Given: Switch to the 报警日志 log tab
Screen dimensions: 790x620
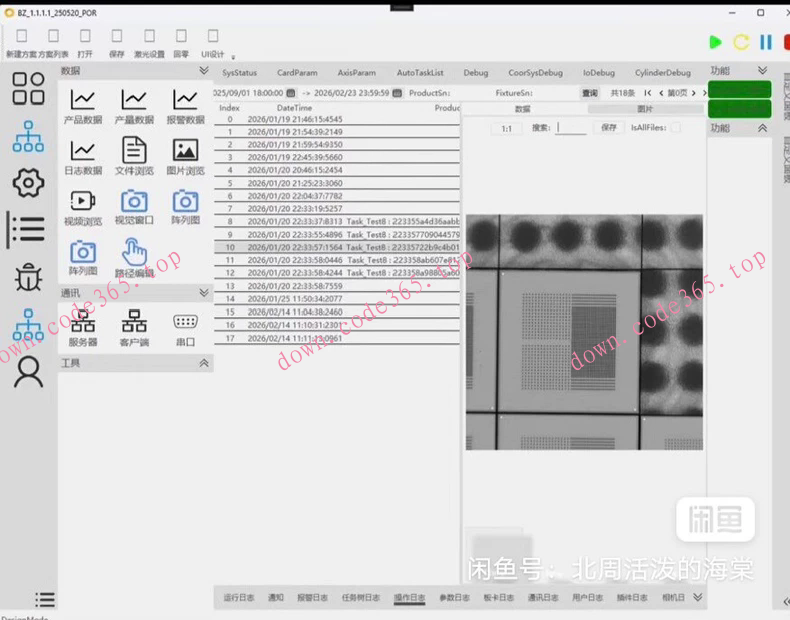Looking at the screenshot, I should tap(312, 598).
